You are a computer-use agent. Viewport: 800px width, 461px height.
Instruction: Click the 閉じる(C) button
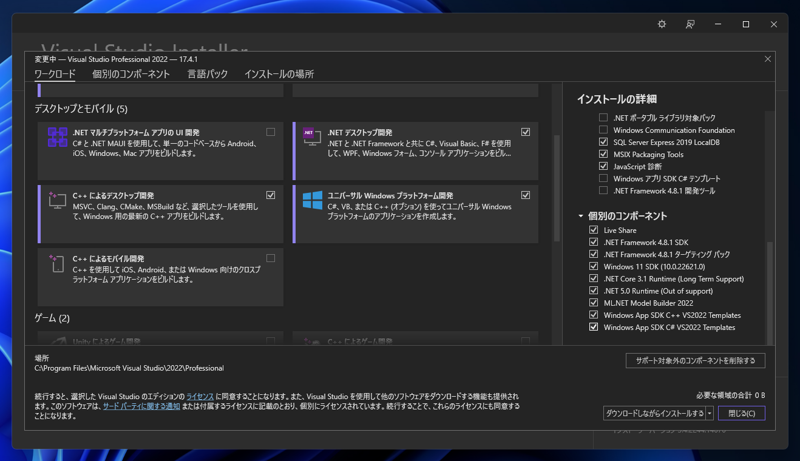pos(741,413)
